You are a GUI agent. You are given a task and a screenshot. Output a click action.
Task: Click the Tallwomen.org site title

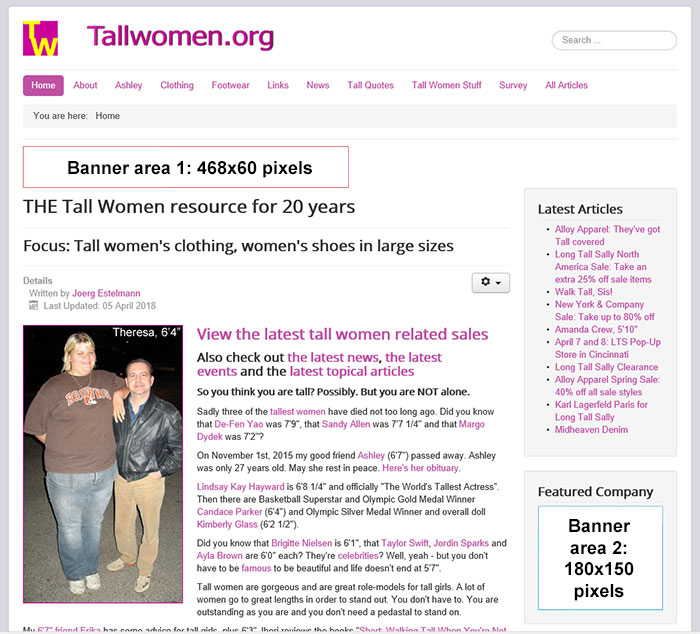tap(180, 37)
